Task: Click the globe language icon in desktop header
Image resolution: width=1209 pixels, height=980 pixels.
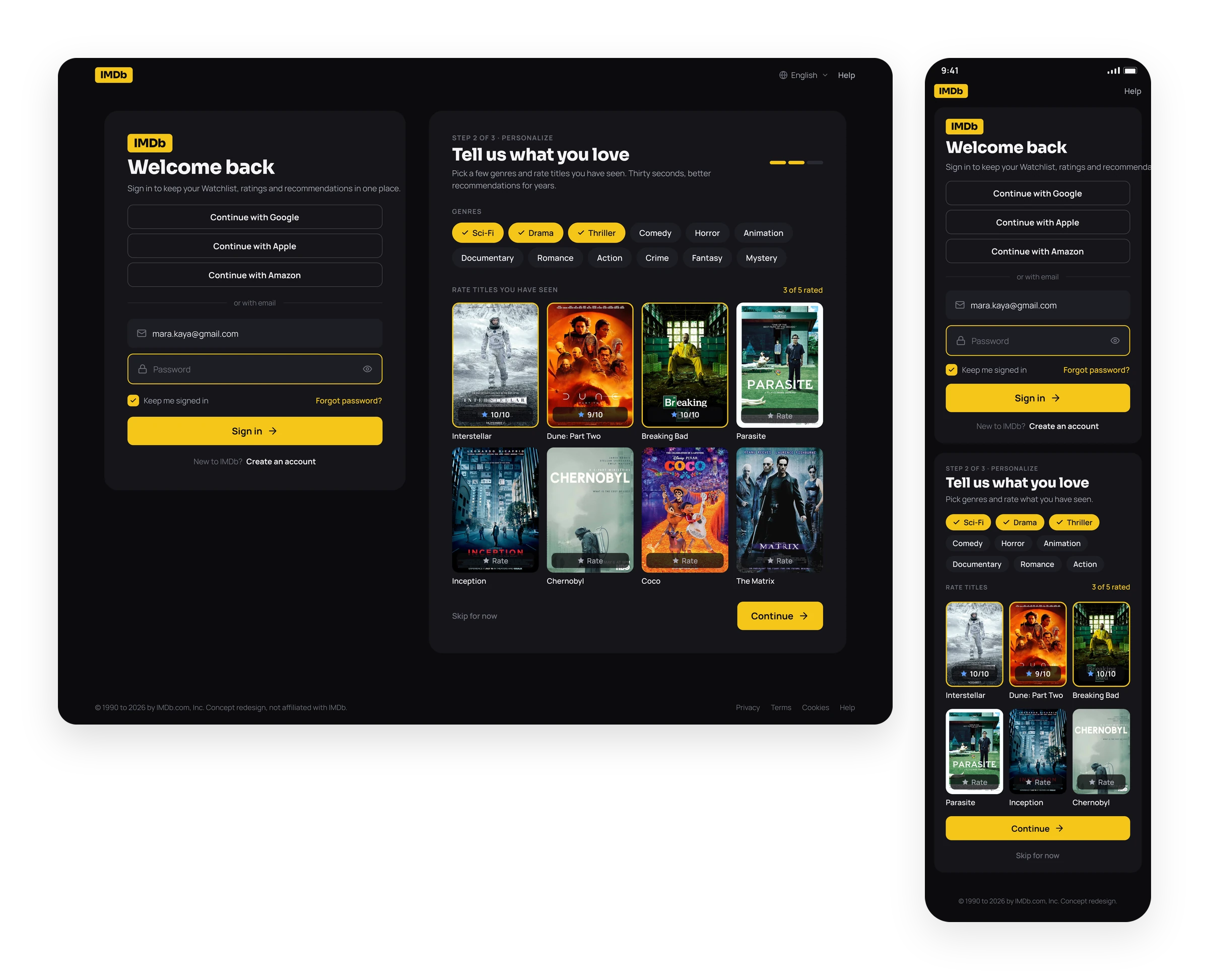Action: (783, 75)
